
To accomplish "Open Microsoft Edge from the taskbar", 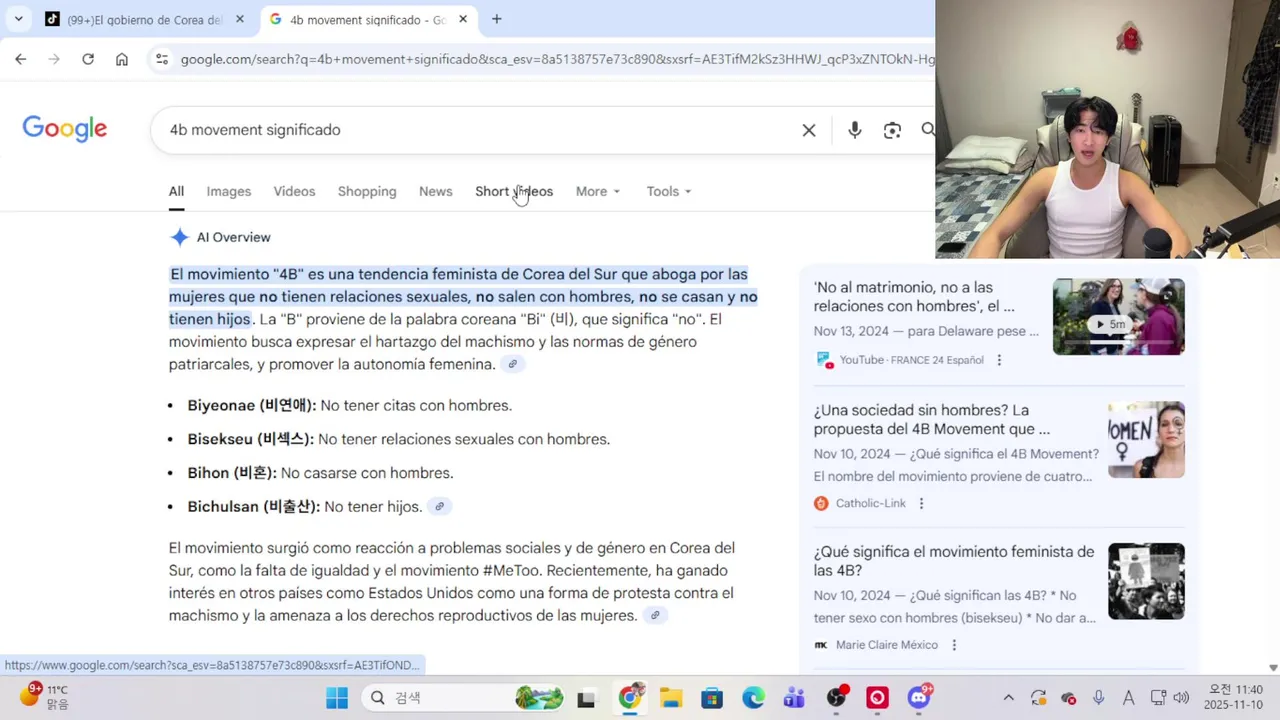I will pos(753,698).
